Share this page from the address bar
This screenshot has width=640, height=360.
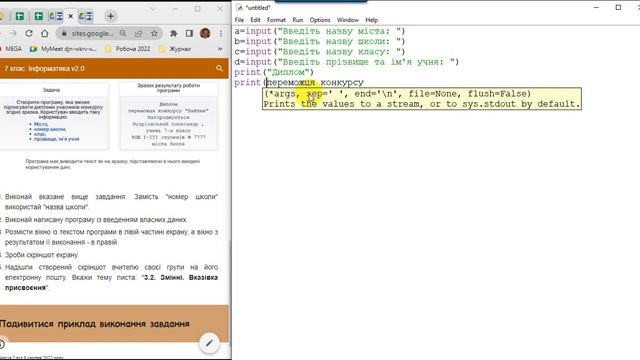pos(138,33)
